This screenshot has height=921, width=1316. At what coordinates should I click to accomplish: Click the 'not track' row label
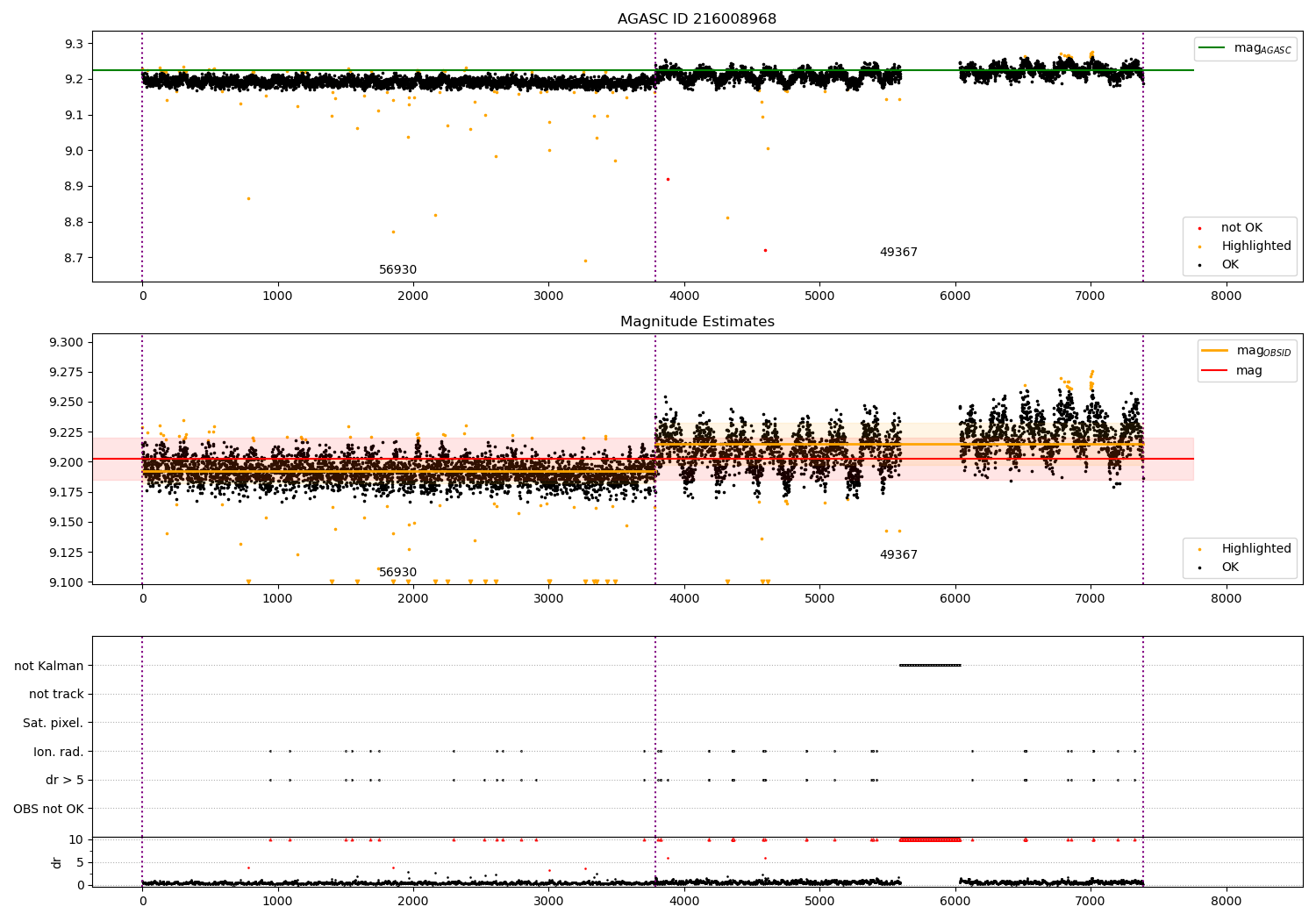point(56,695)
